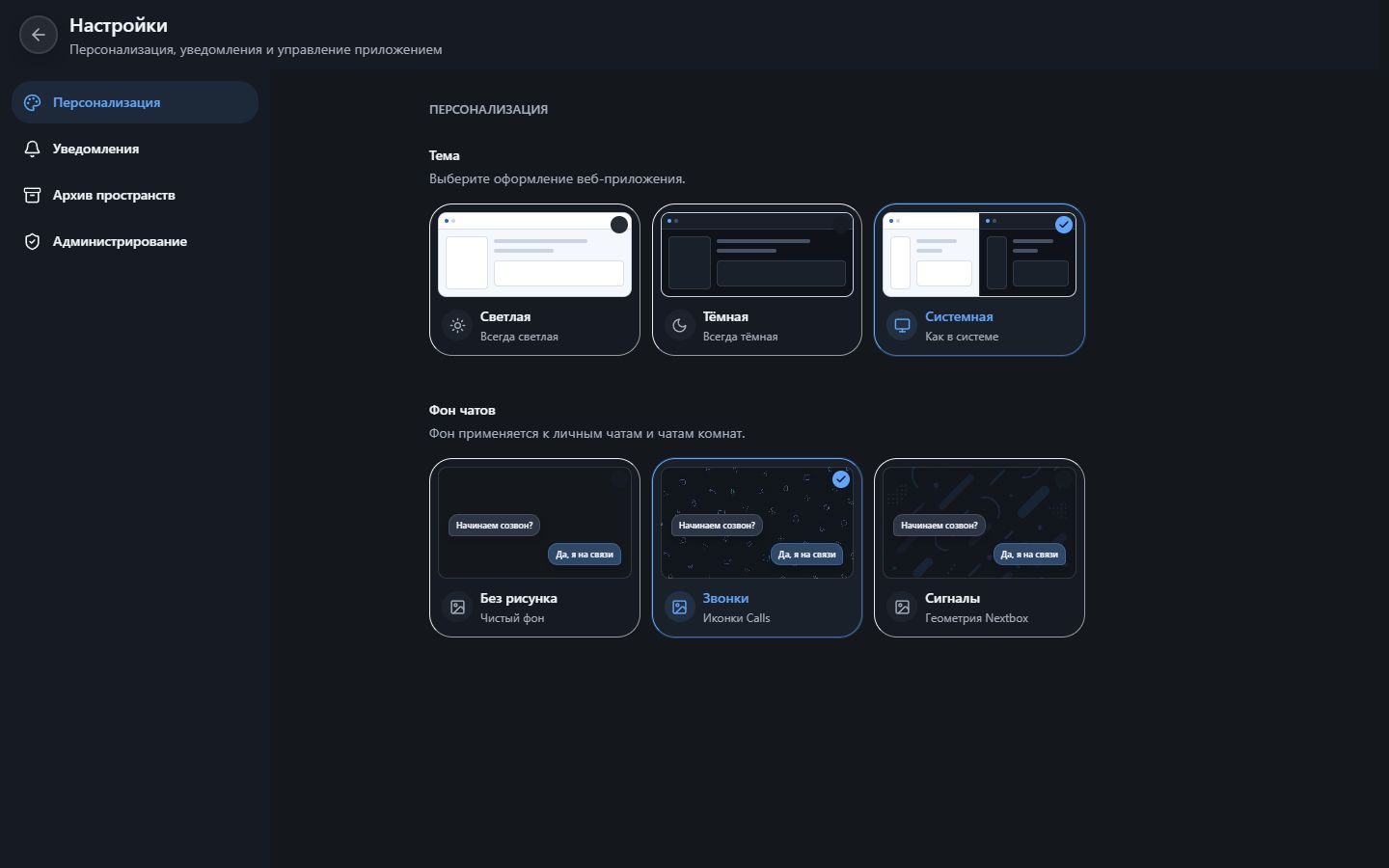Image resolution: width=1389 pixels, height=868 pixels.
Task: Click 'Начинаем созвон?' bubble in Сигналы preview
Action: pyautogui.click(x=940, y=526)
